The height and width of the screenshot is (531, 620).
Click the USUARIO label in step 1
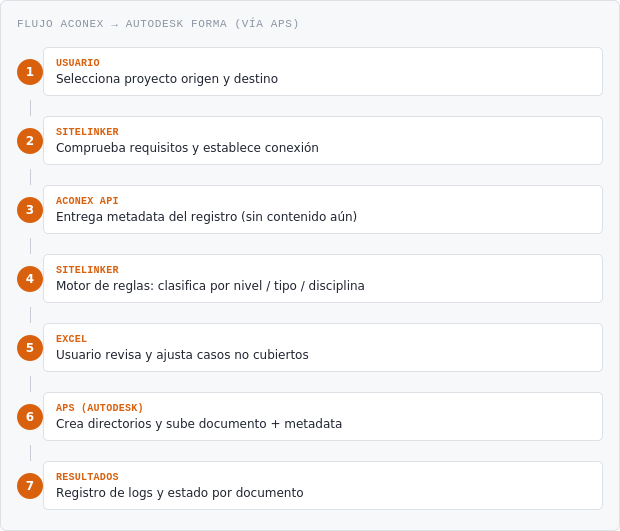78,63
